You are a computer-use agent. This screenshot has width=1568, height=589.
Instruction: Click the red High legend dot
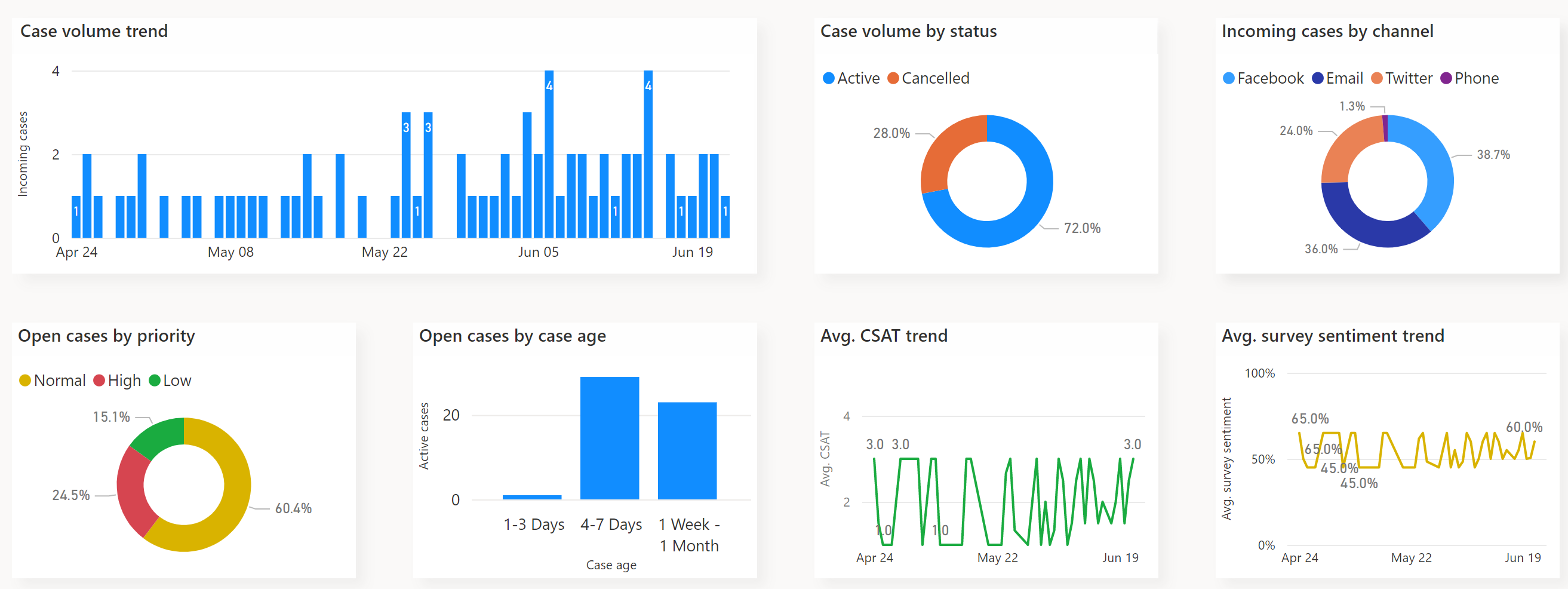(99, 380)
